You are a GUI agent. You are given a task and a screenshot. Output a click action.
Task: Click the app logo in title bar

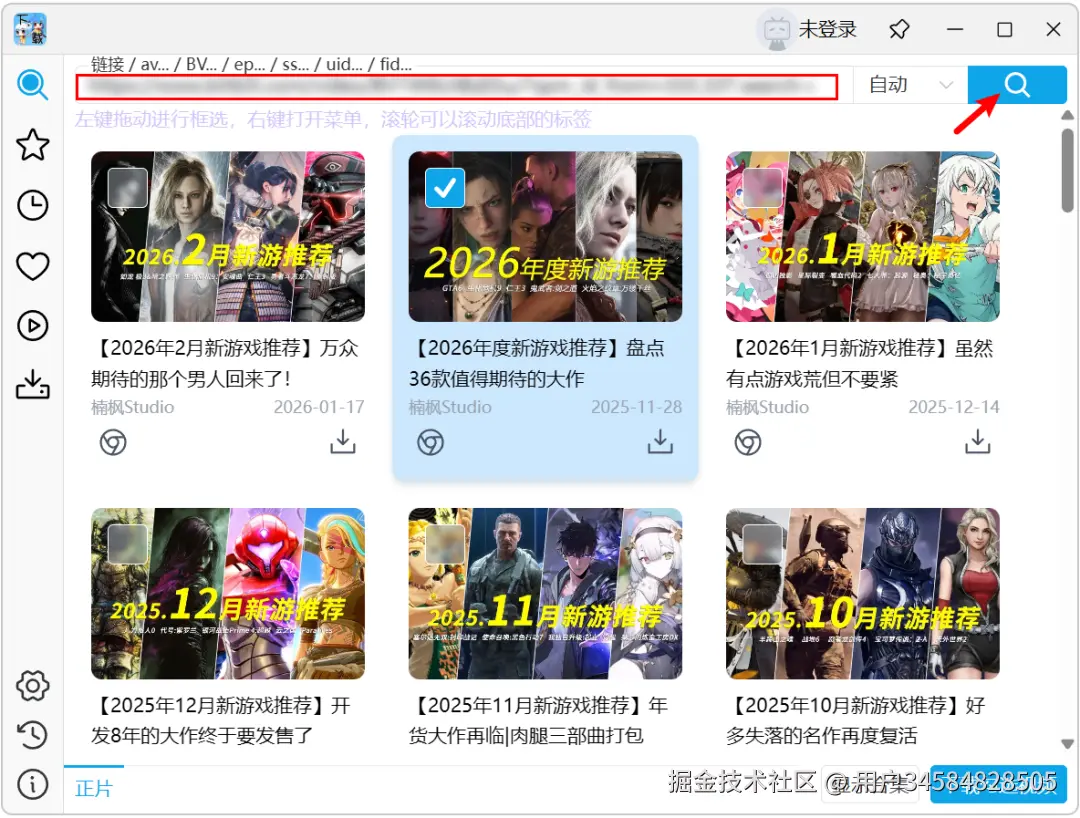pos(30,30)
